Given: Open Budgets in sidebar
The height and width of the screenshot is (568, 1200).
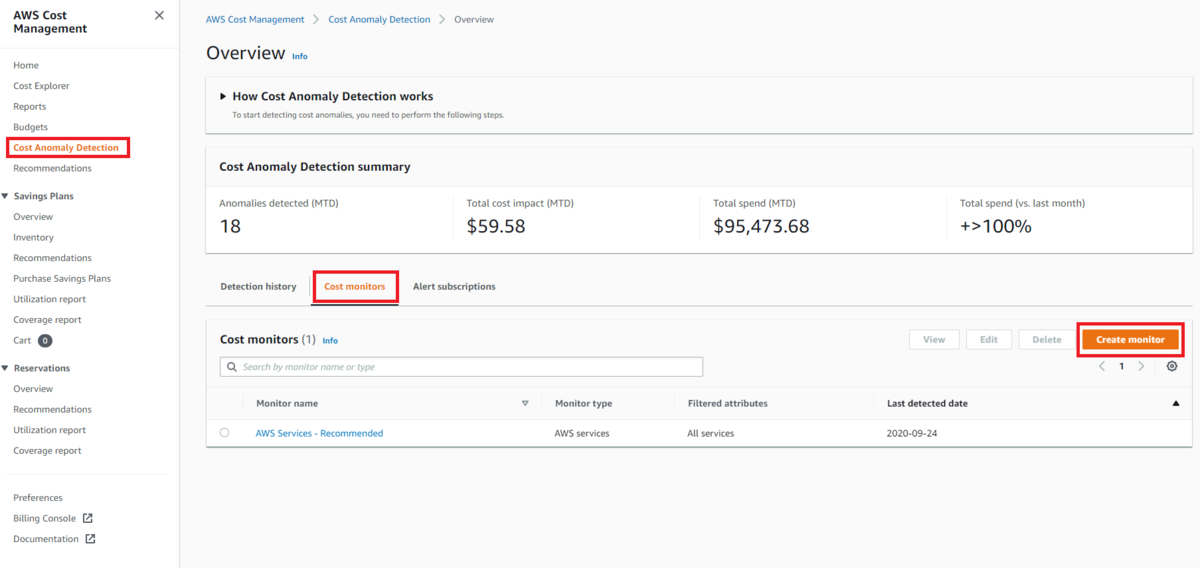Looking at the screenshot, I should click(x=30, y=127).
